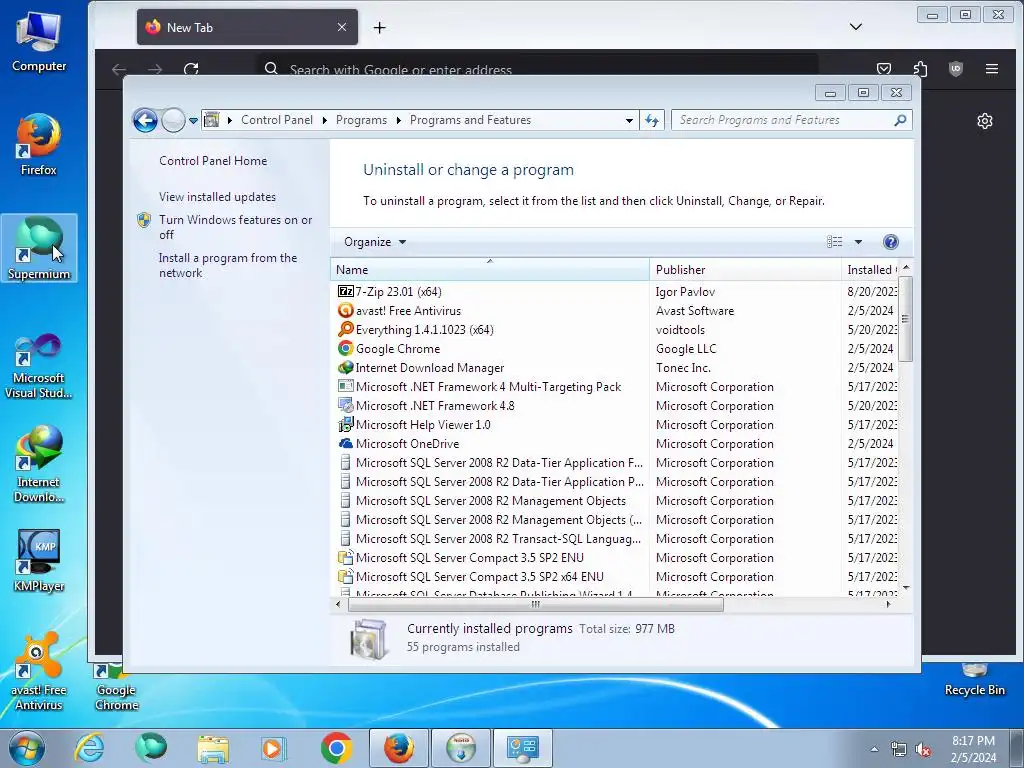Open recent pages dropdown next to forward button
1024x768 pixels.
coord(193,121)
